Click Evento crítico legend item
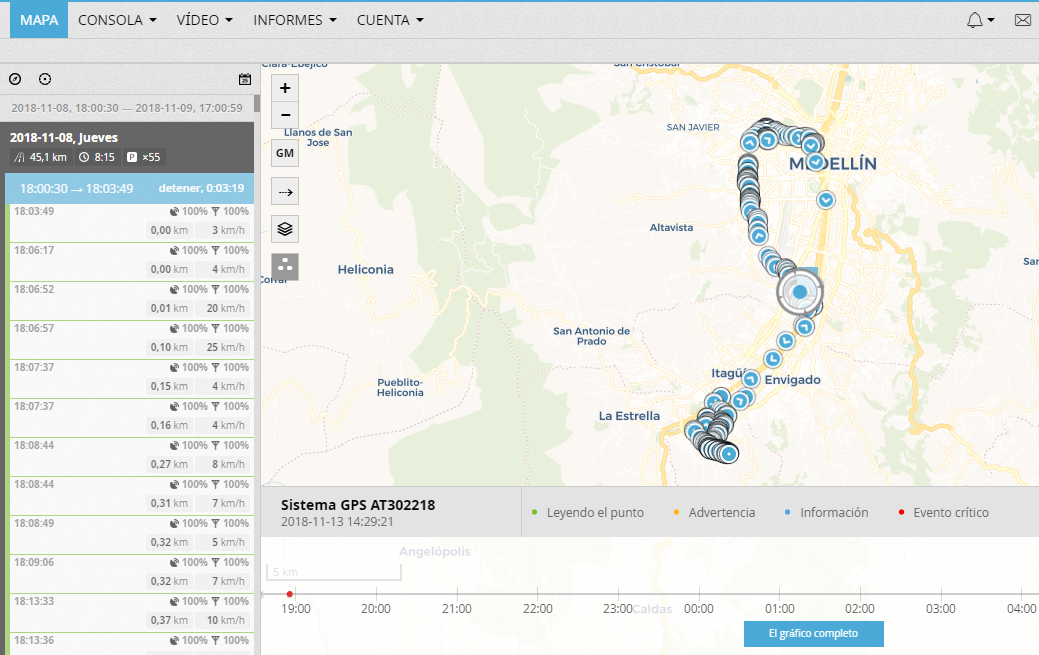 (x=944, y=512)
